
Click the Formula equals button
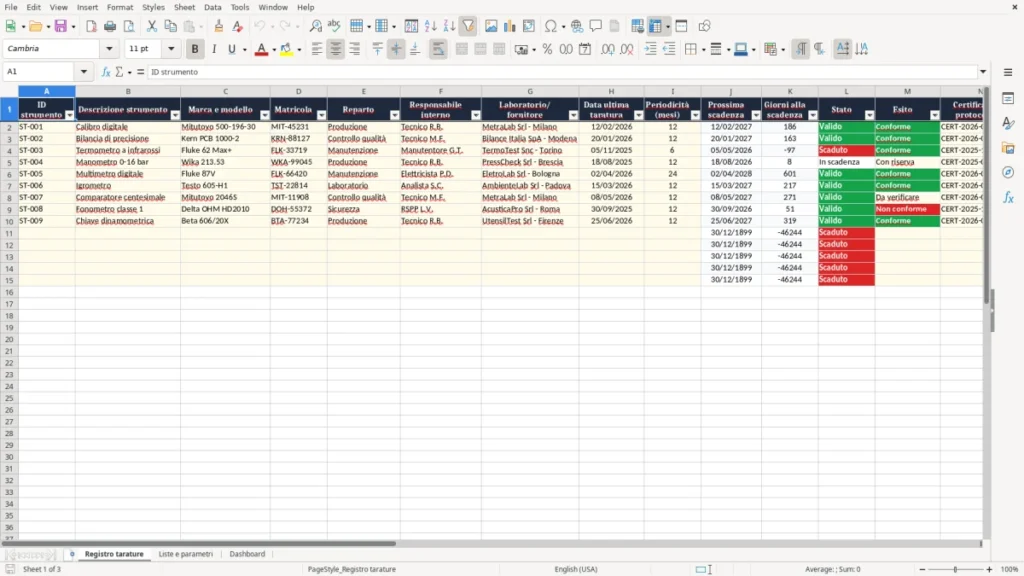[x=140, y=72]
